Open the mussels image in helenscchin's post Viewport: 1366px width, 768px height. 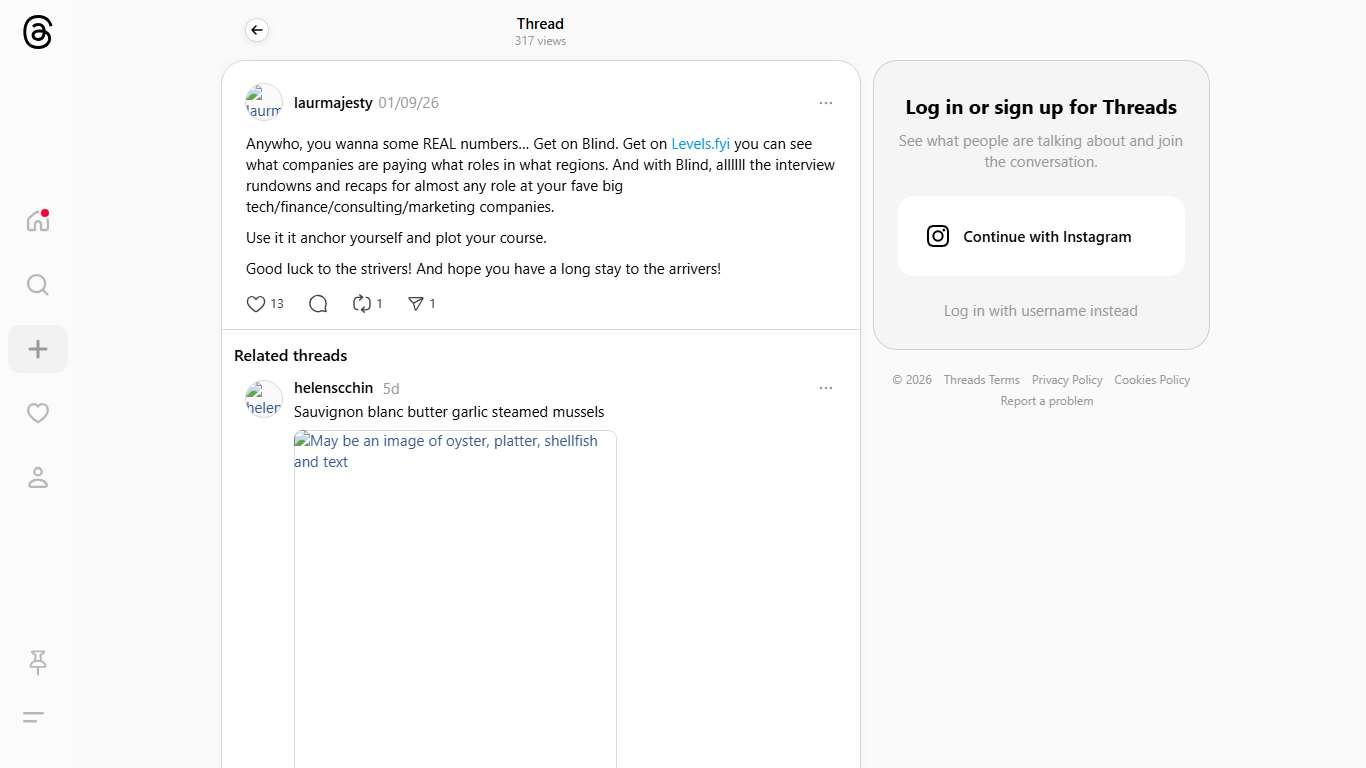pos(455,600)
